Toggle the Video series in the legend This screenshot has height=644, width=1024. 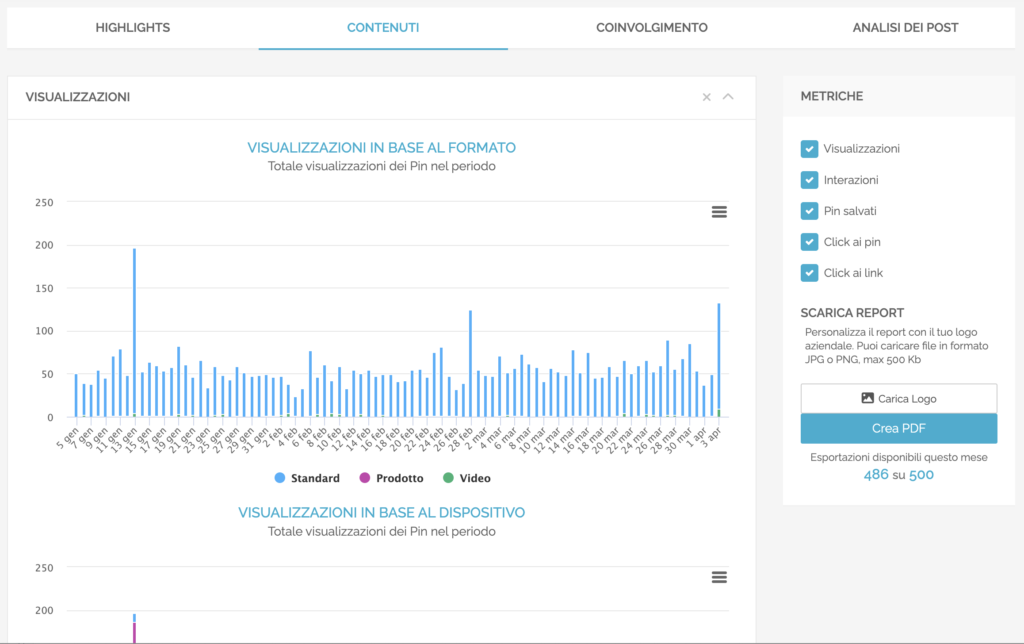point(467,478)
